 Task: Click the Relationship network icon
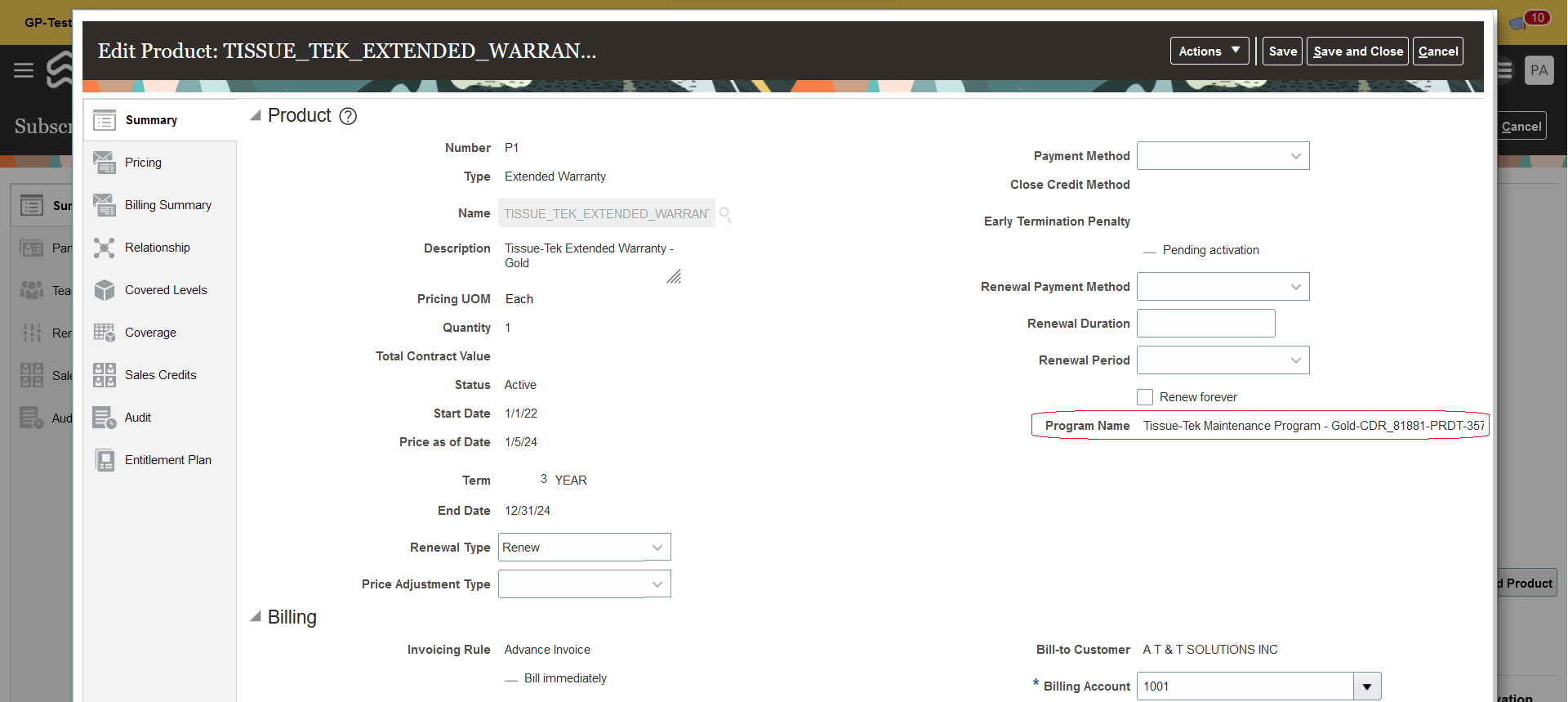[105, 248]
